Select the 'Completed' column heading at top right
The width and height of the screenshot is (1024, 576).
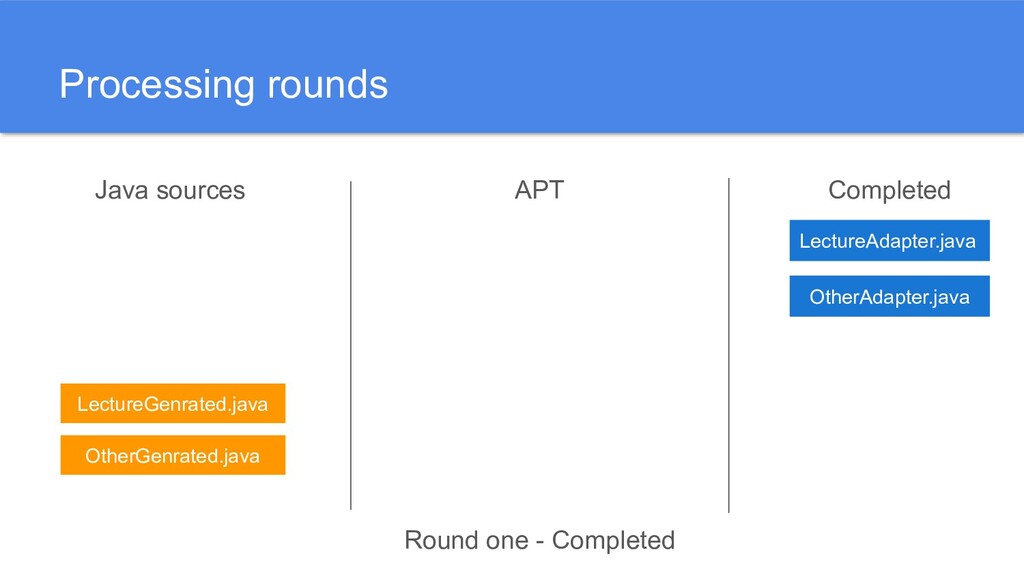pyautogui.click(x=889, y=190)
